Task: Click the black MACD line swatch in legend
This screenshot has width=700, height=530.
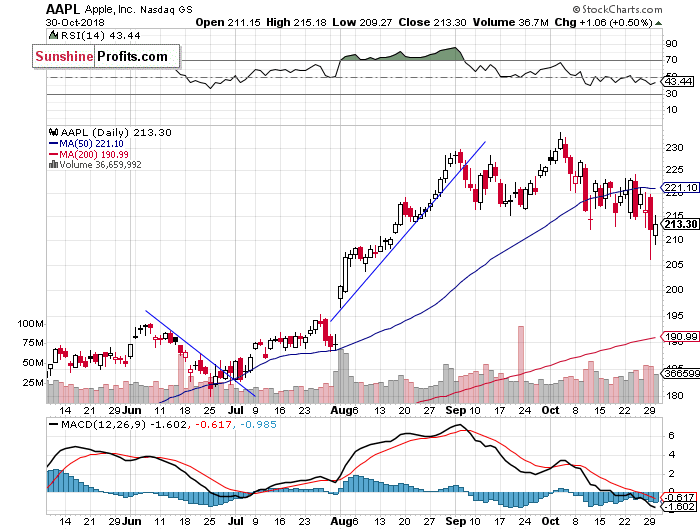Action: [54, 425]
